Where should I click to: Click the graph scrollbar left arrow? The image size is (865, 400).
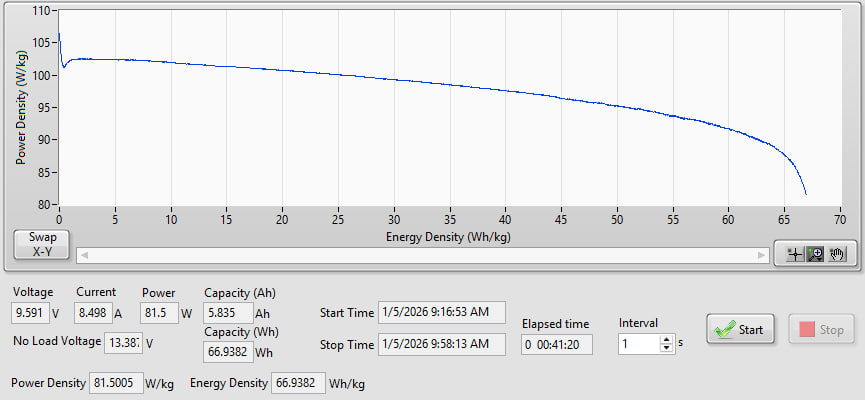(x=84, y=253)
